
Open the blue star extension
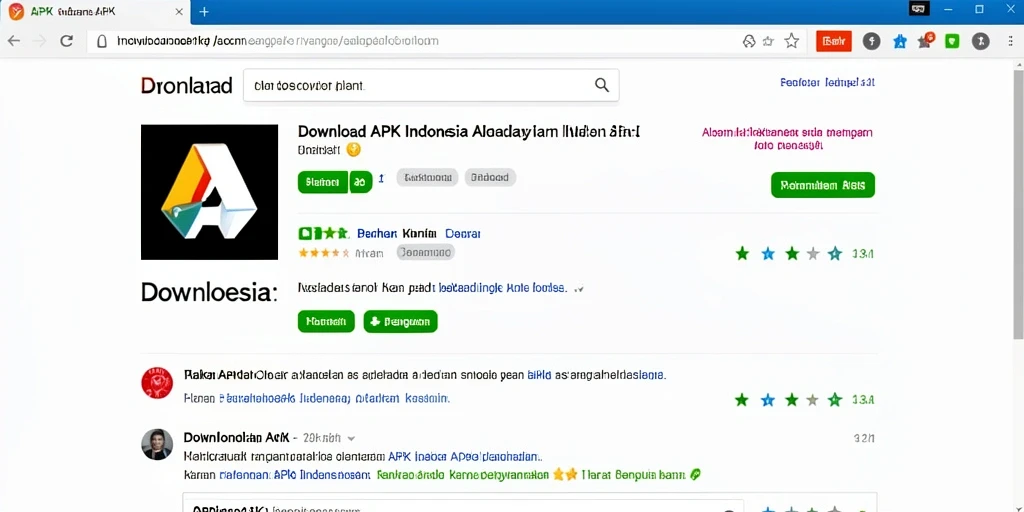click(900, 41)
